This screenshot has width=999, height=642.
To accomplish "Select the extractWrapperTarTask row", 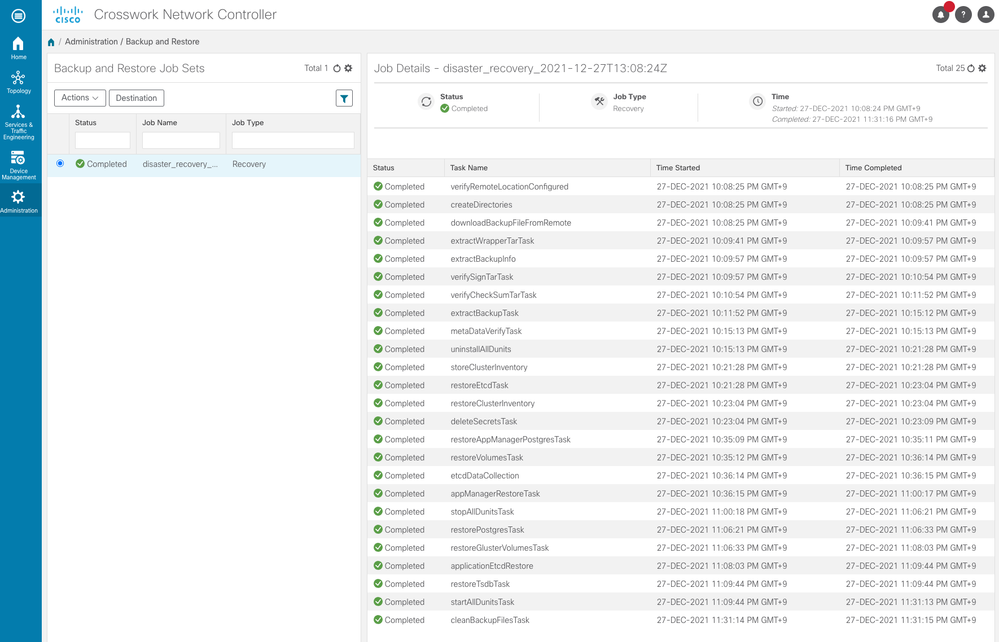I will coord(680,241).
